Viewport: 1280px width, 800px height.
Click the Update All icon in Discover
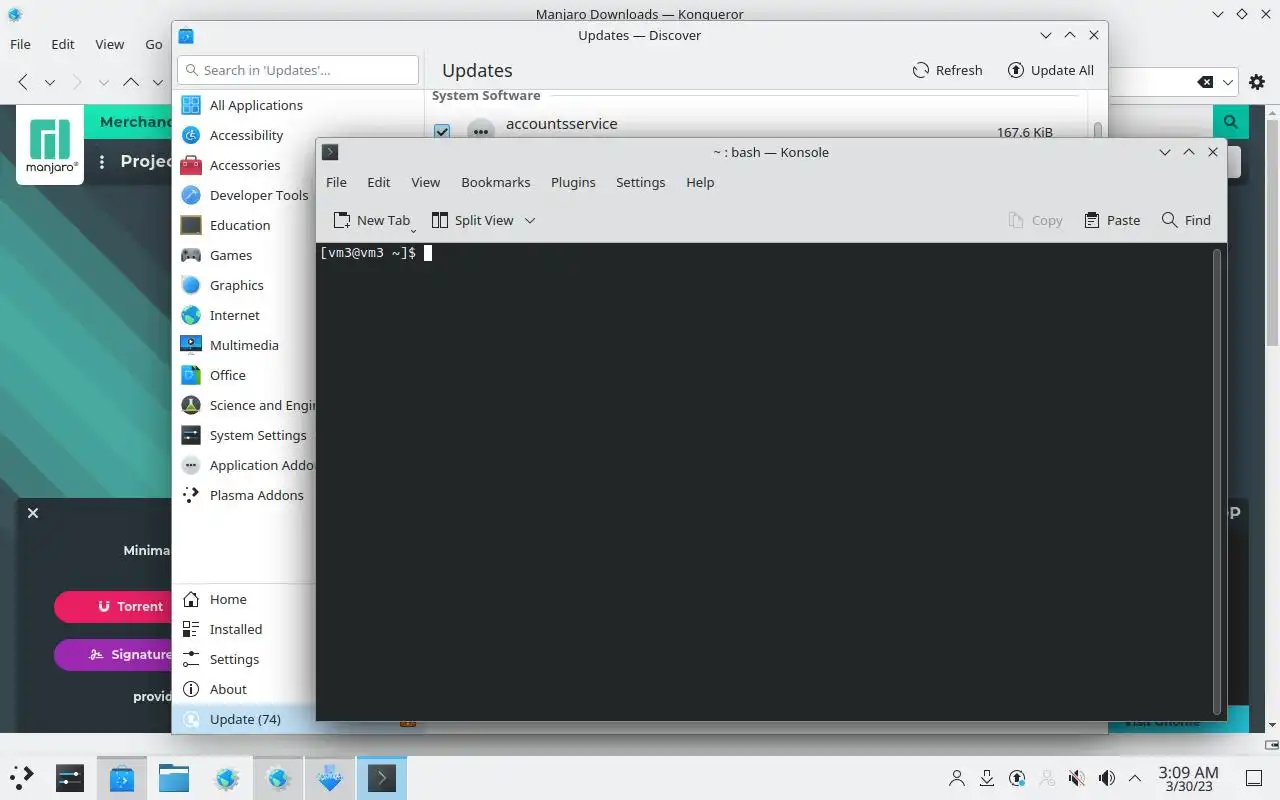tap(1016, 70)
